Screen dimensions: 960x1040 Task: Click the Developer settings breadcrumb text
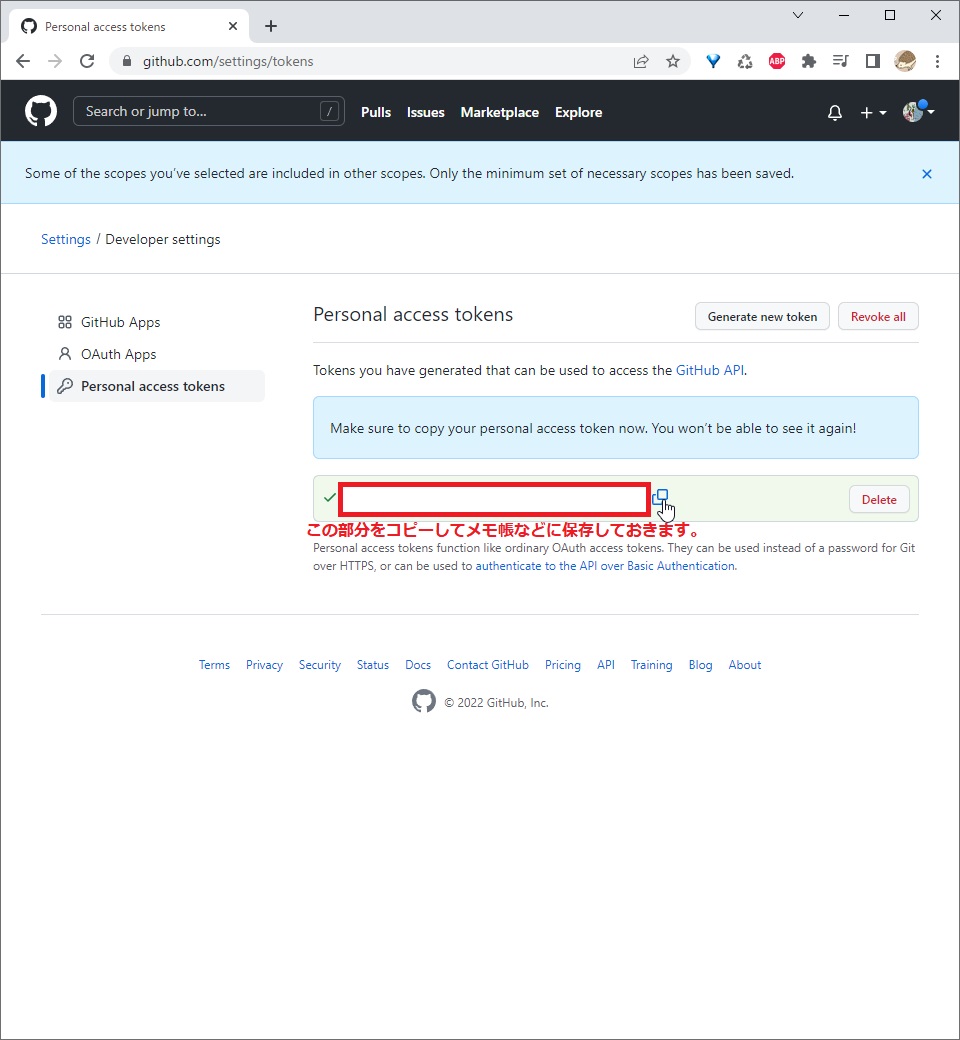tap(163, 239)
